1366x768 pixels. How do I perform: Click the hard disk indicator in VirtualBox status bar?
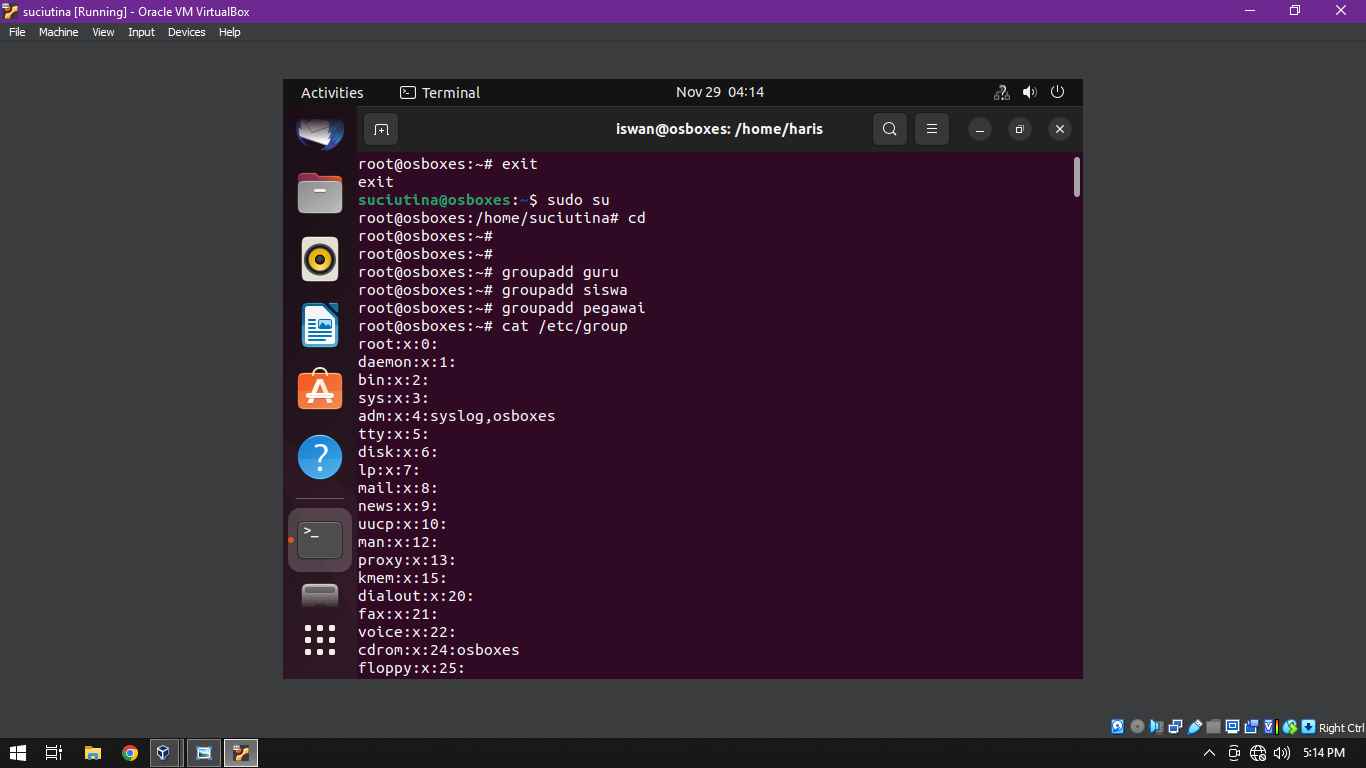pyautogui.click(x=1117, y=727)
